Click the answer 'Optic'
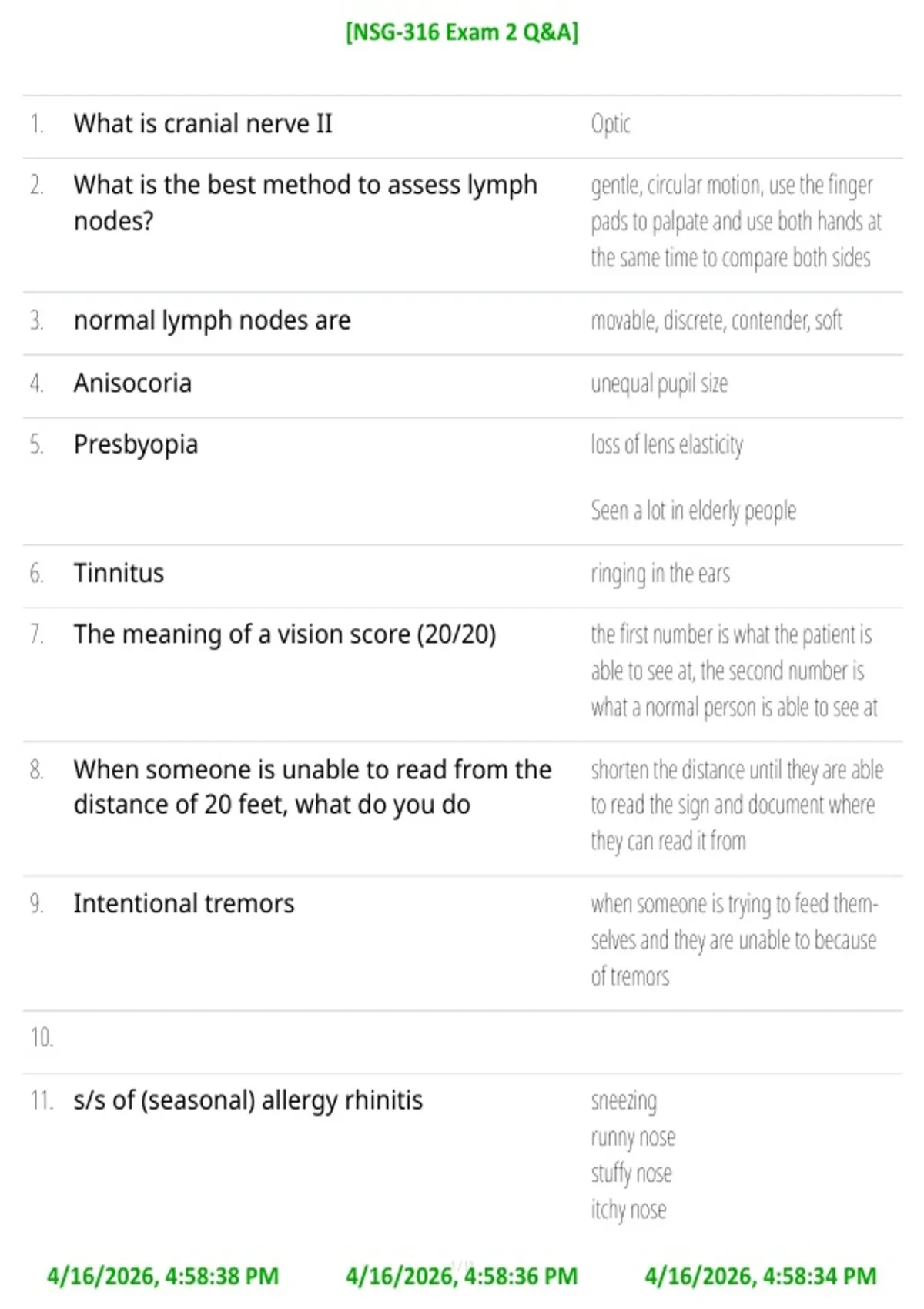The image size is (924, 1309). pos(611,124)
